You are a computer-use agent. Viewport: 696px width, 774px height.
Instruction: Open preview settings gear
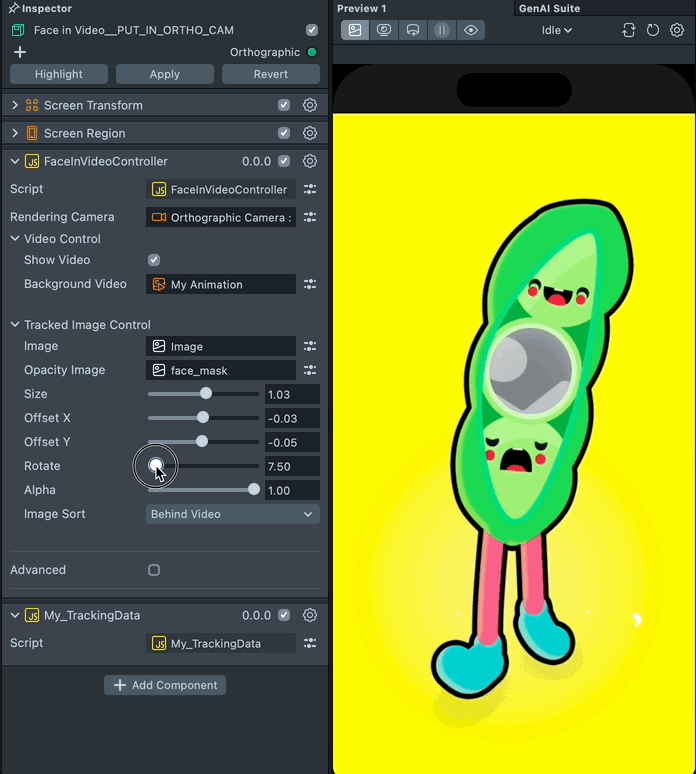tap(677, 30)
